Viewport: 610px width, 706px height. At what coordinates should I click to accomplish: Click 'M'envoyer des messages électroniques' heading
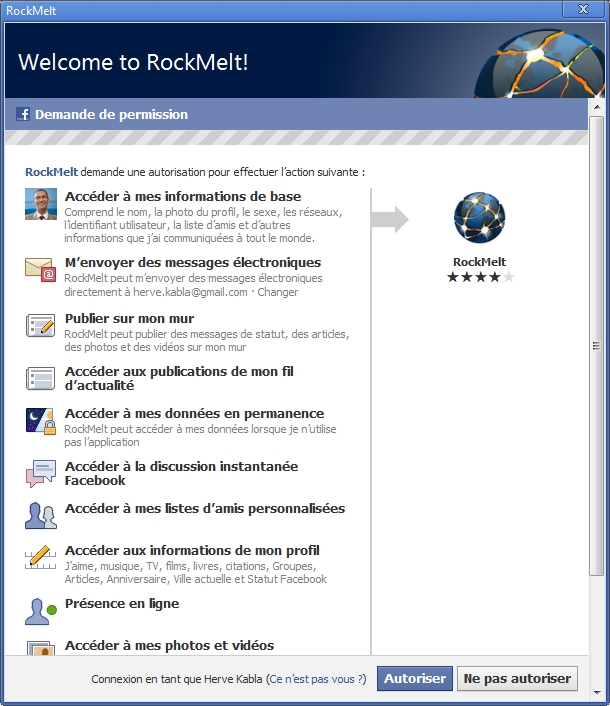pos(193,262)
